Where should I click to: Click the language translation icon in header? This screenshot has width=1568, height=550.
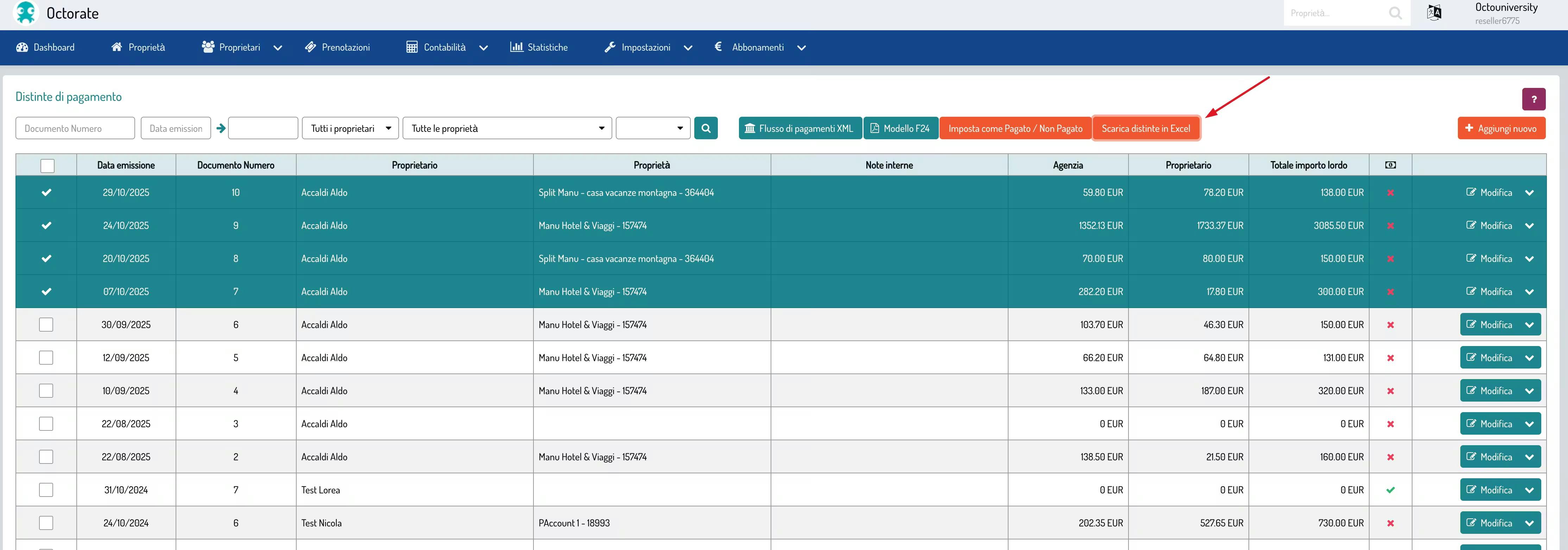point(1434,13)
